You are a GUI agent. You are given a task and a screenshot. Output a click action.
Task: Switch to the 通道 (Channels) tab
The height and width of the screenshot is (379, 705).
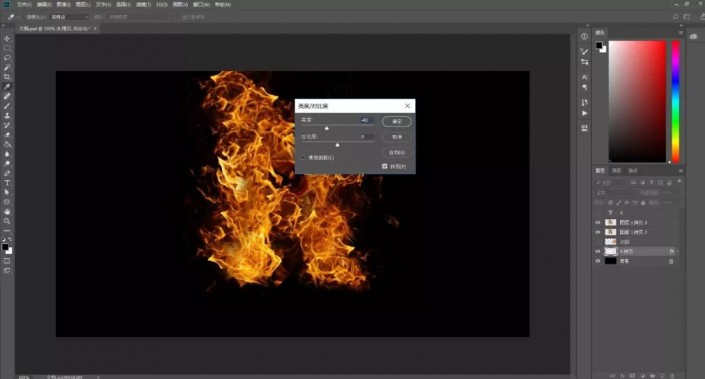(x=616, y=171)
